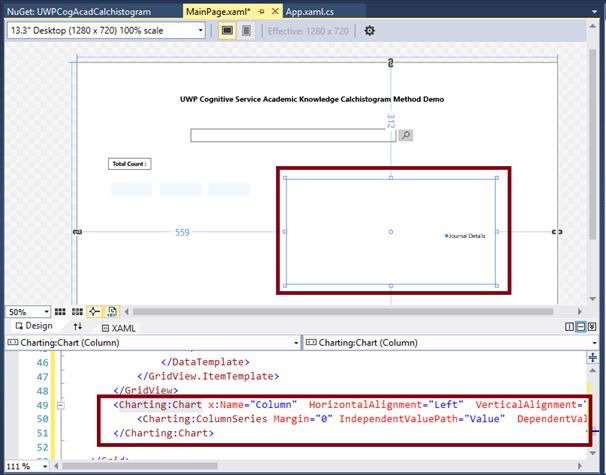606x475 pixels.
Task: Switch designer to portrait orientation
Action: (x=246, y=31)
